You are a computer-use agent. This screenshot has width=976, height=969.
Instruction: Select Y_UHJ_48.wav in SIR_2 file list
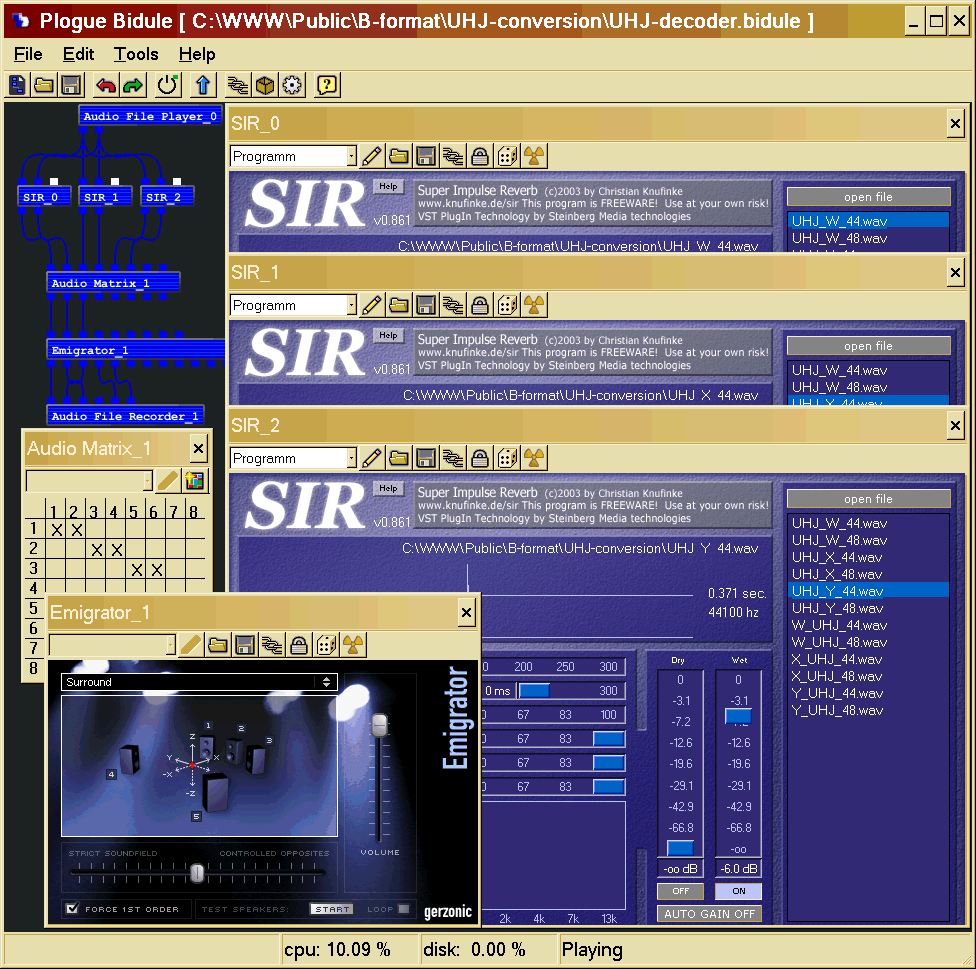click(x=868, y=710)
